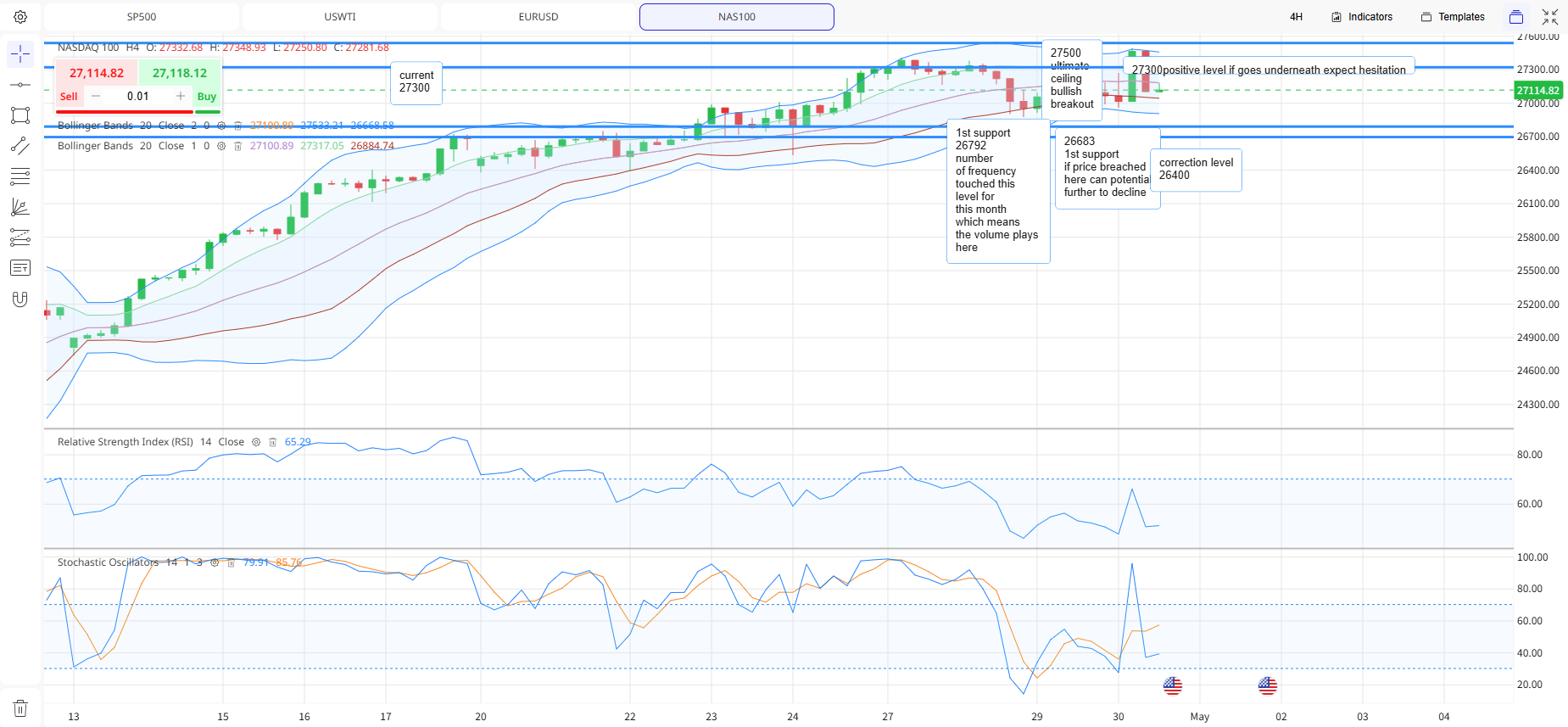Click the chart layout icon beside Templates
The height and width of the screenshot is (727, 1568).
(x=1516, y=17)
